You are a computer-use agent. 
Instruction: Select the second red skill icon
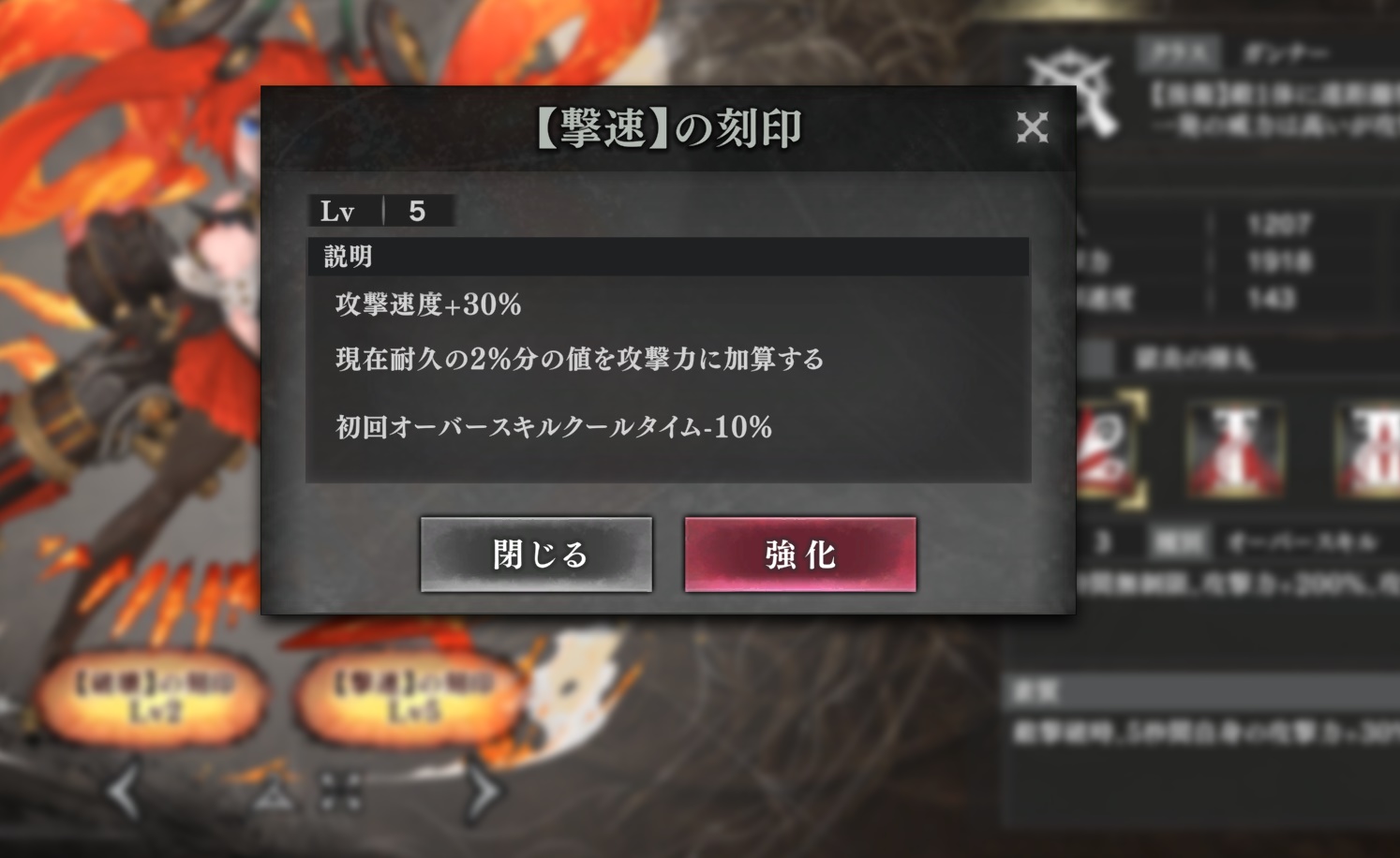coord(1236,451)
